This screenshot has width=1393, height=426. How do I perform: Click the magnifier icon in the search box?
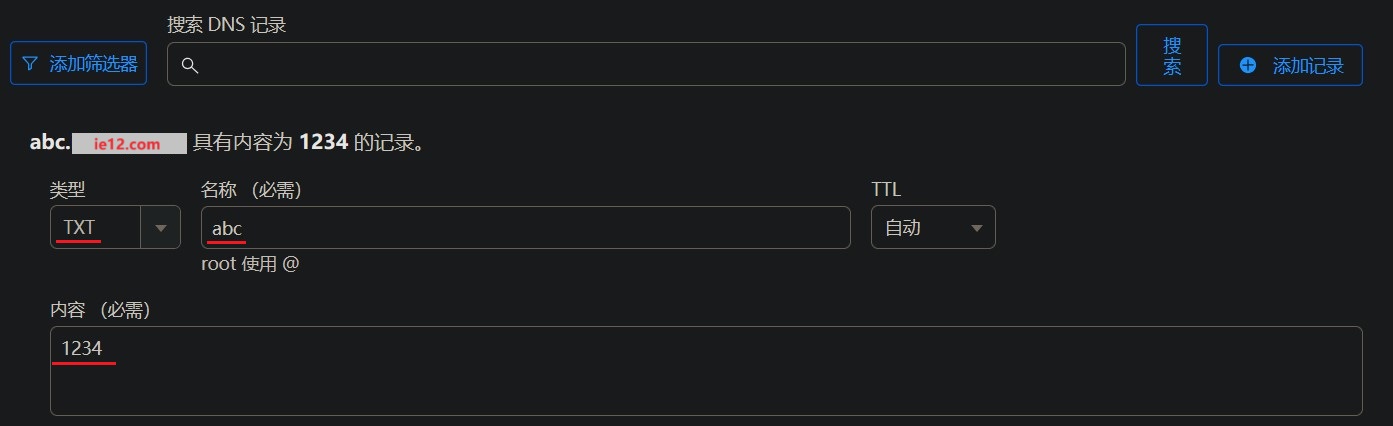[x=189, y=65]
